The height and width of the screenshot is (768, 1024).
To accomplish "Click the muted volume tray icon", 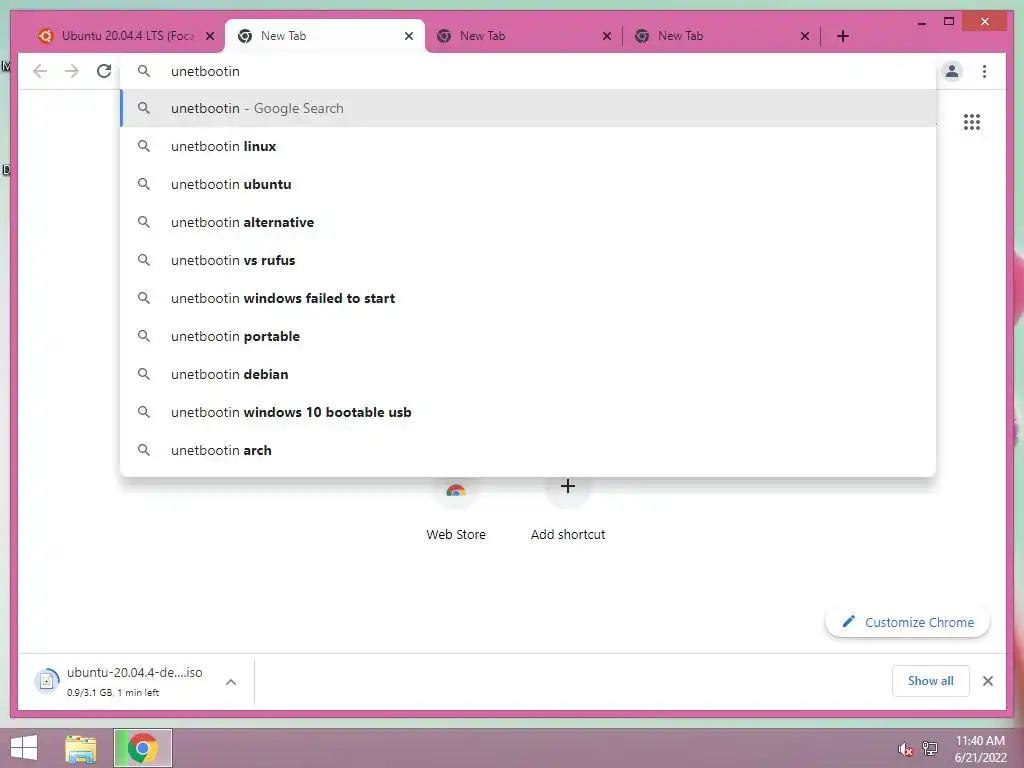I will (x=905, y=749).
